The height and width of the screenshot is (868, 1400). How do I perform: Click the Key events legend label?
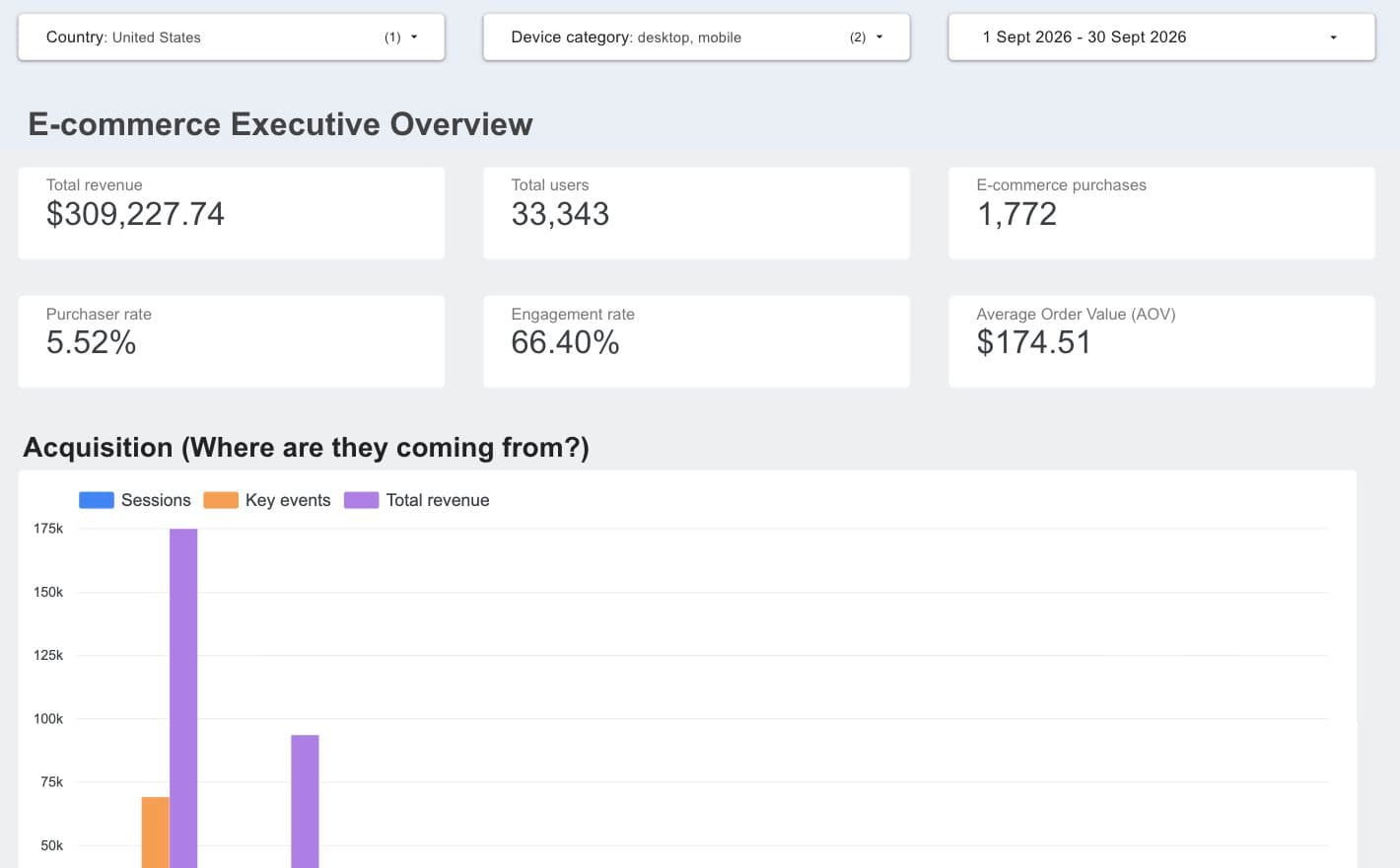(x=288, y=500)
